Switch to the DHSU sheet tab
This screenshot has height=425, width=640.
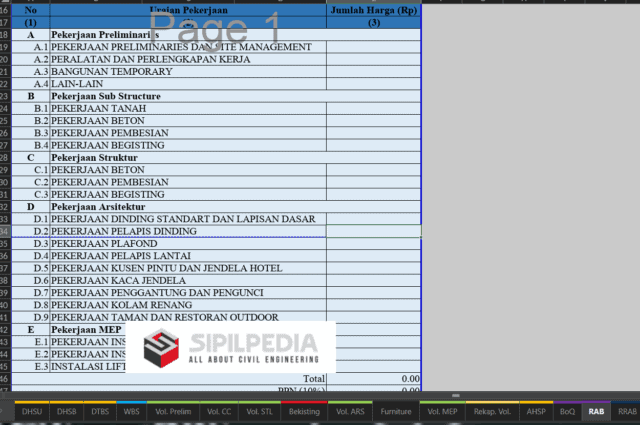click(32, 411)
